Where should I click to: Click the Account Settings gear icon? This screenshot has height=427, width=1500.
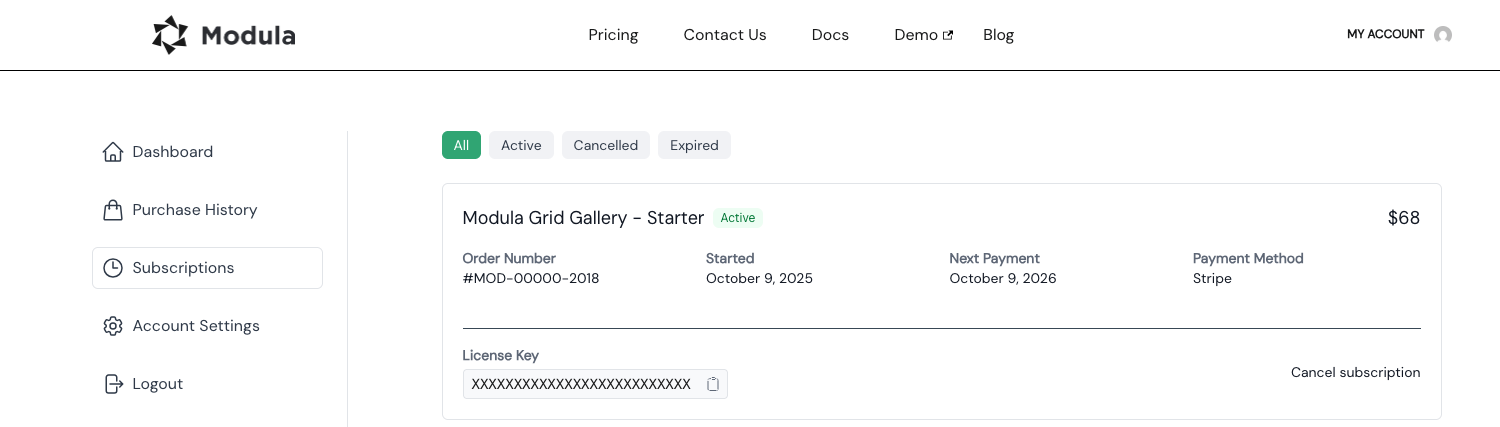pyautogui.click(x=113, y=326)
